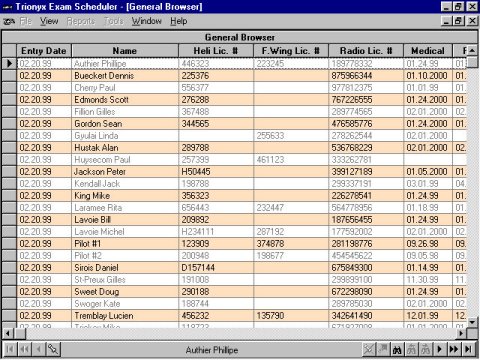480x360 pixels.
Task: Open the Reports menu
Action: (81, 21)
